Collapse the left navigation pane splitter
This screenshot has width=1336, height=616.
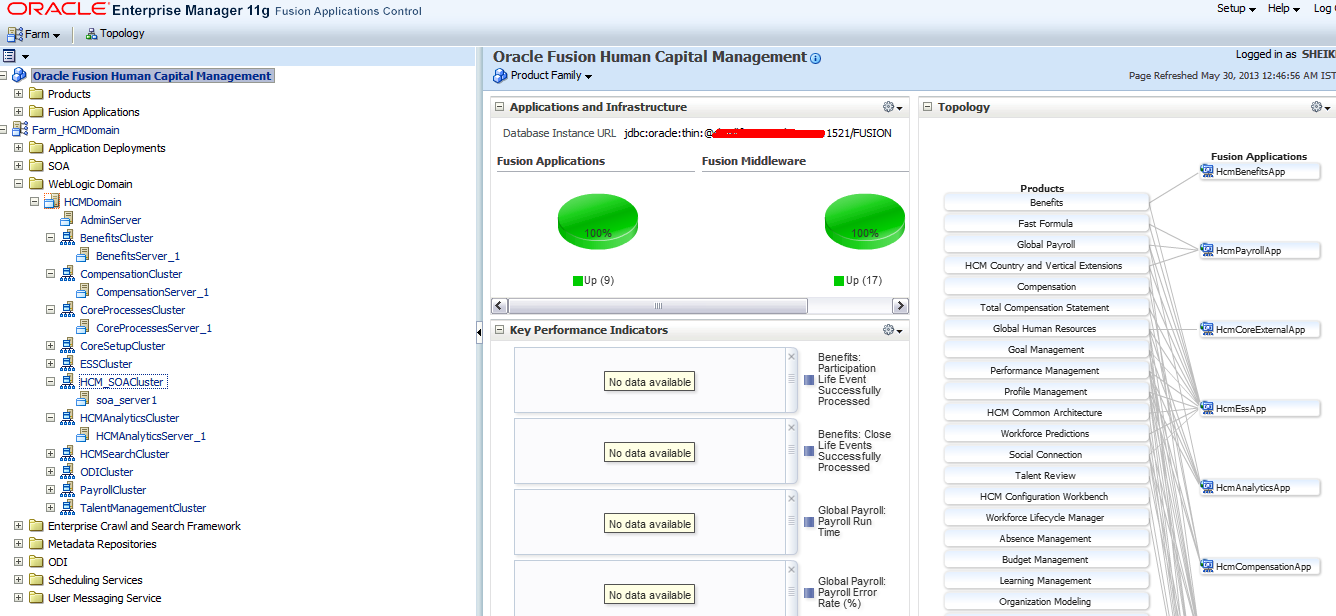pos(479,331)
